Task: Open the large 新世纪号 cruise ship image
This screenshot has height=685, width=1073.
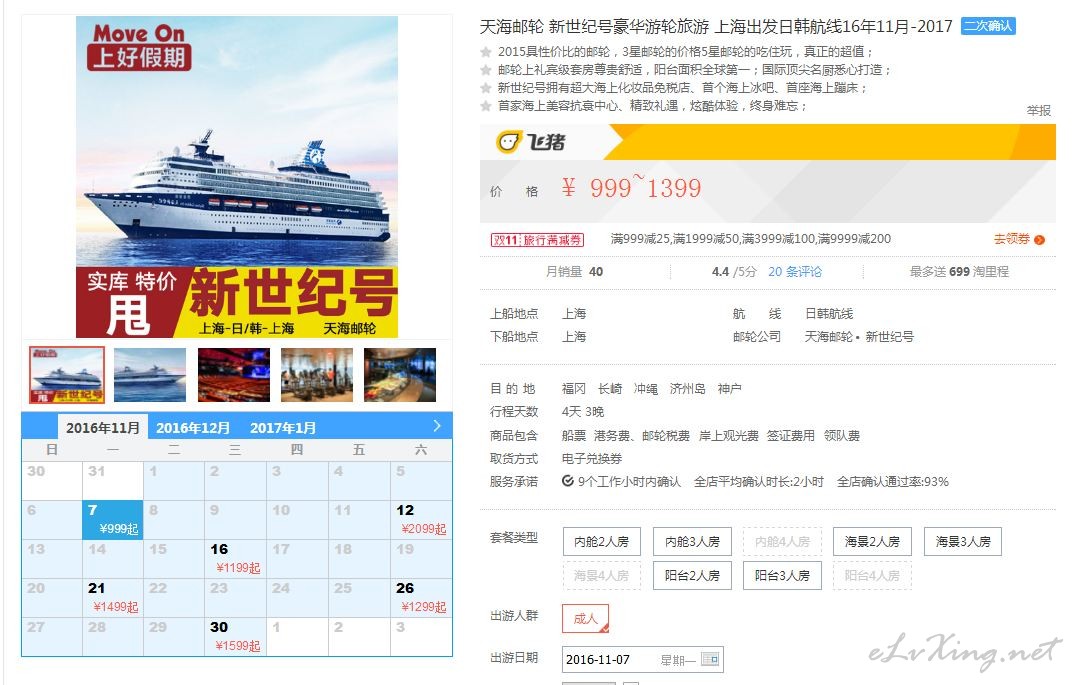Action: [237, 177]
